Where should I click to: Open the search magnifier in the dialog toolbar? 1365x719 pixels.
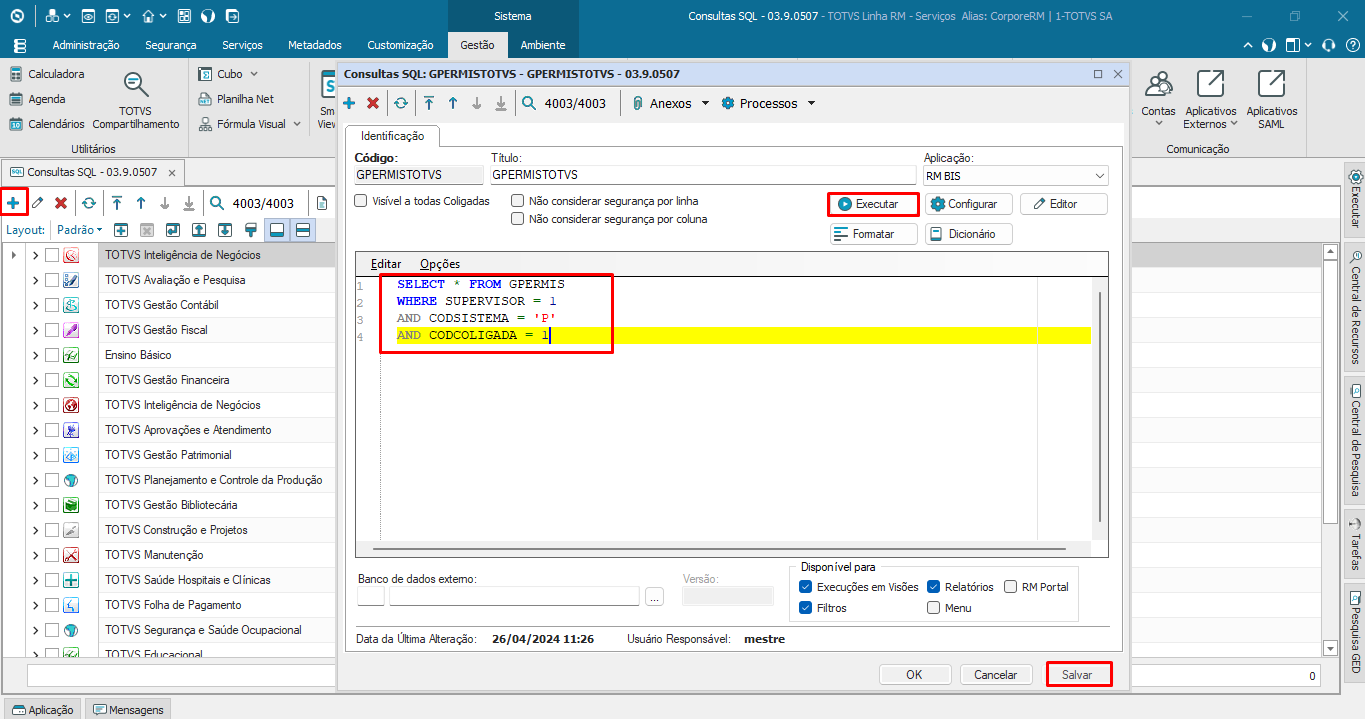[x=529, y=103]
